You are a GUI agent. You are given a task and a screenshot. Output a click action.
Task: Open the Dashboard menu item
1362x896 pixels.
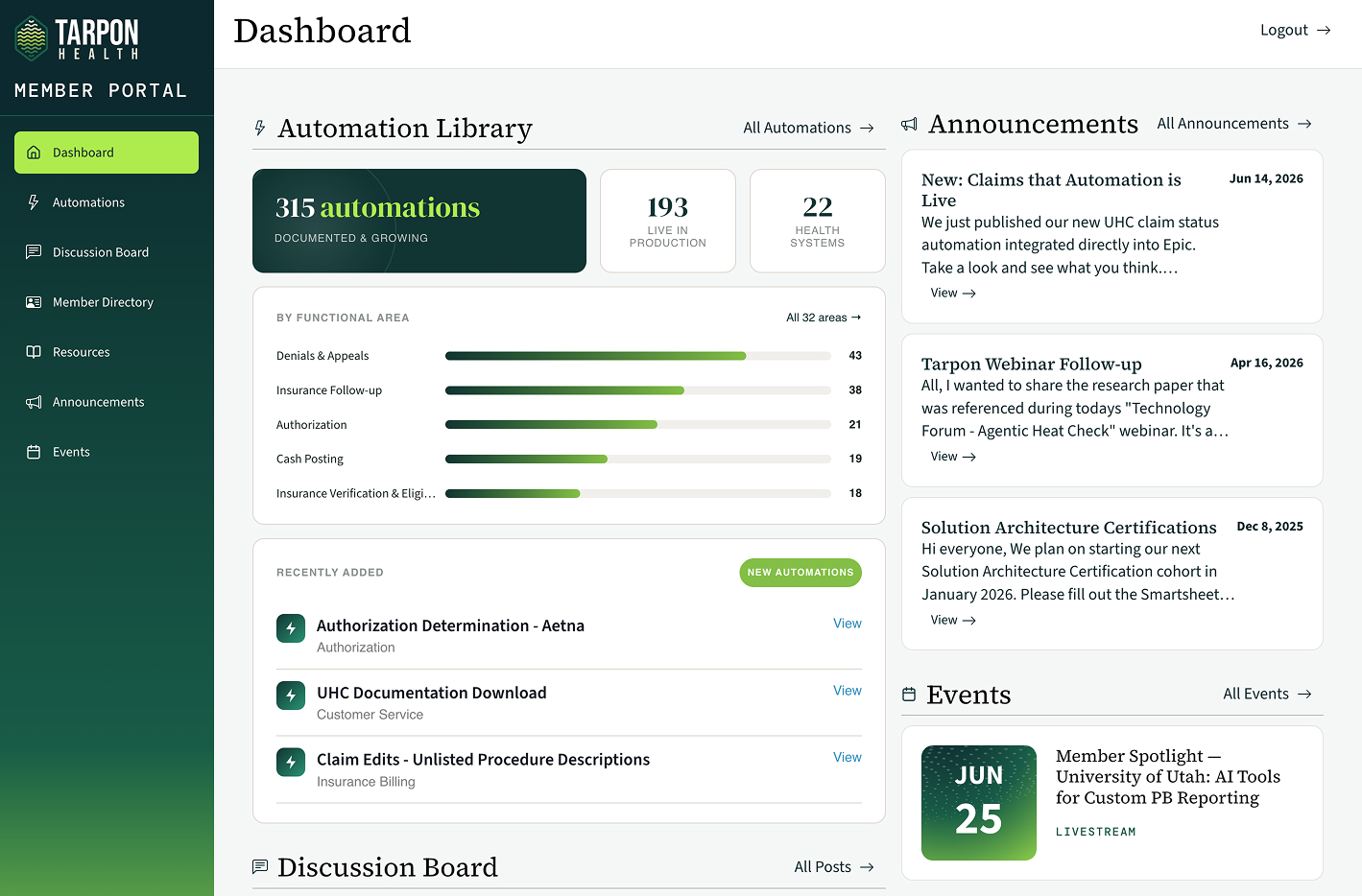click(107, 153)
